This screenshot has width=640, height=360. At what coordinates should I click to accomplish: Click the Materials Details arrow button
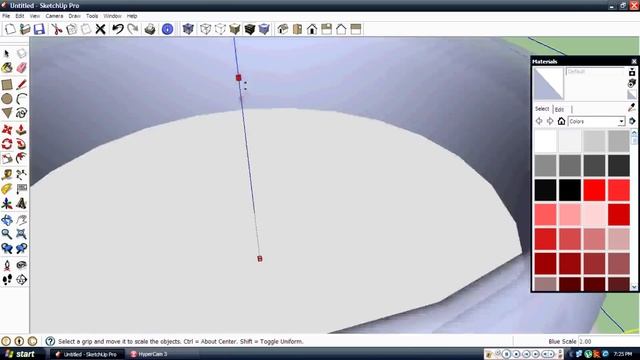[632, 121]
